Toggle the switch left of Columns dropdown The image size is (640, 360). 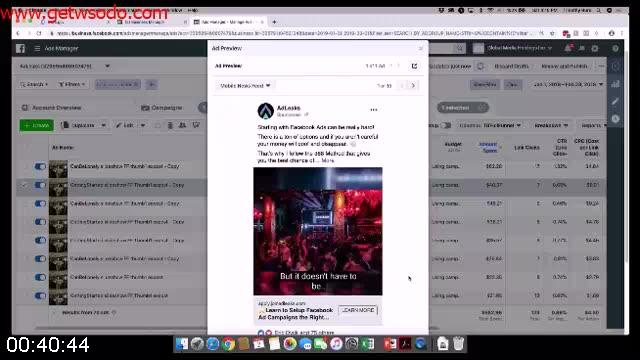[x=446, y=125]
